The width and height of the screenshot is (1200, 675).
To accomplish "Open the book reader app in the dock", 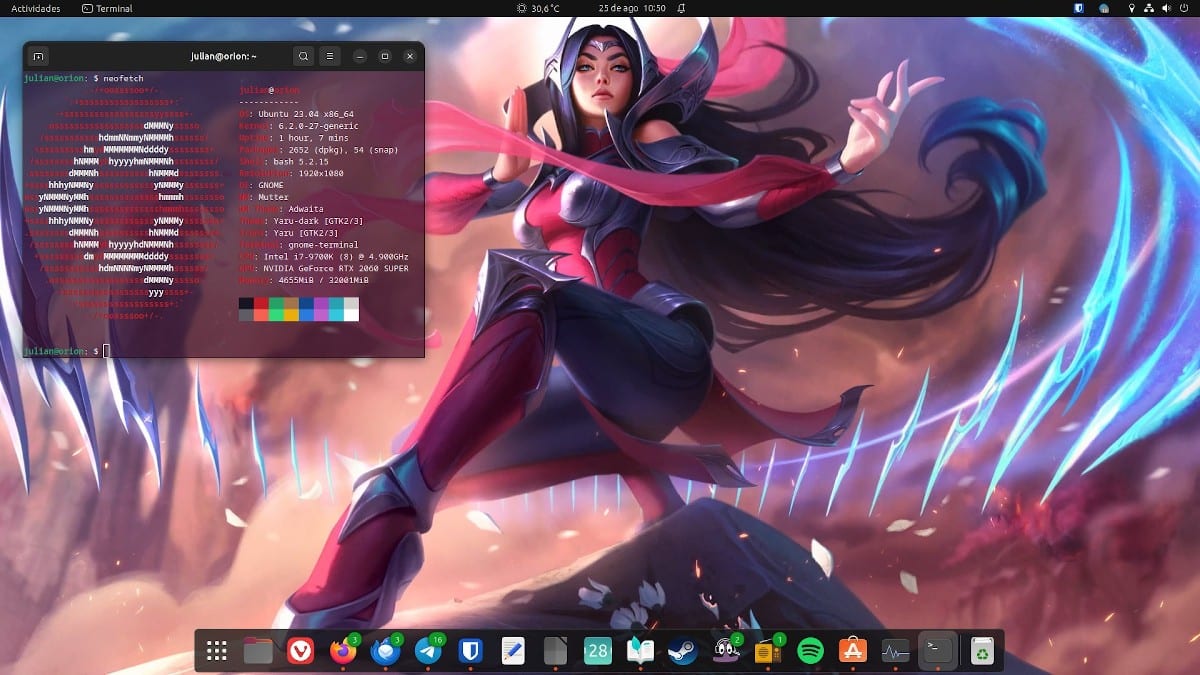I will [x=640, y=652].
